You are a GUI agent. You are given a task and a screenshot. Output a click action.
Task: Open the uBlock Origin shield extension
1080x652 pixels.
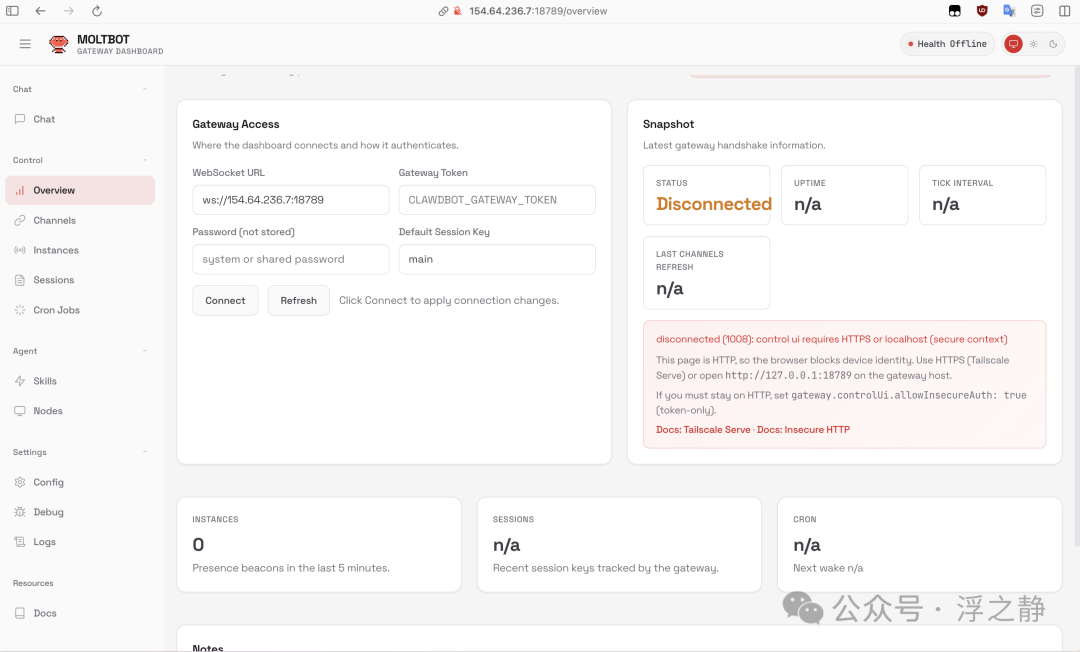pyautogui.click(x=982, y=11)
